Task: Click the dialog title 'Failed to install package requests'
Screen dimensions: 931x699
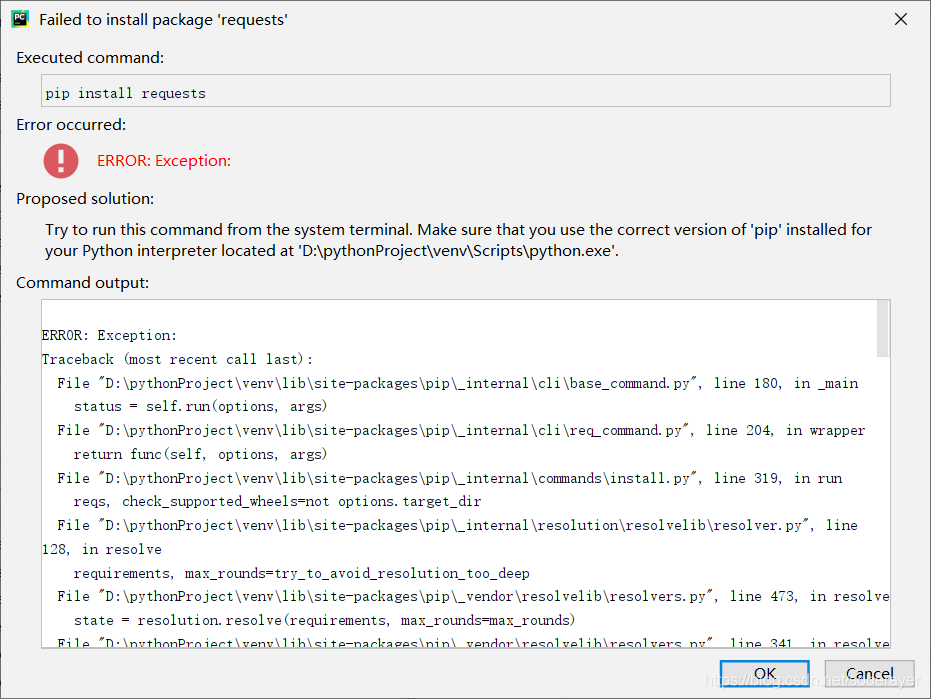Action: click(163, 18)
